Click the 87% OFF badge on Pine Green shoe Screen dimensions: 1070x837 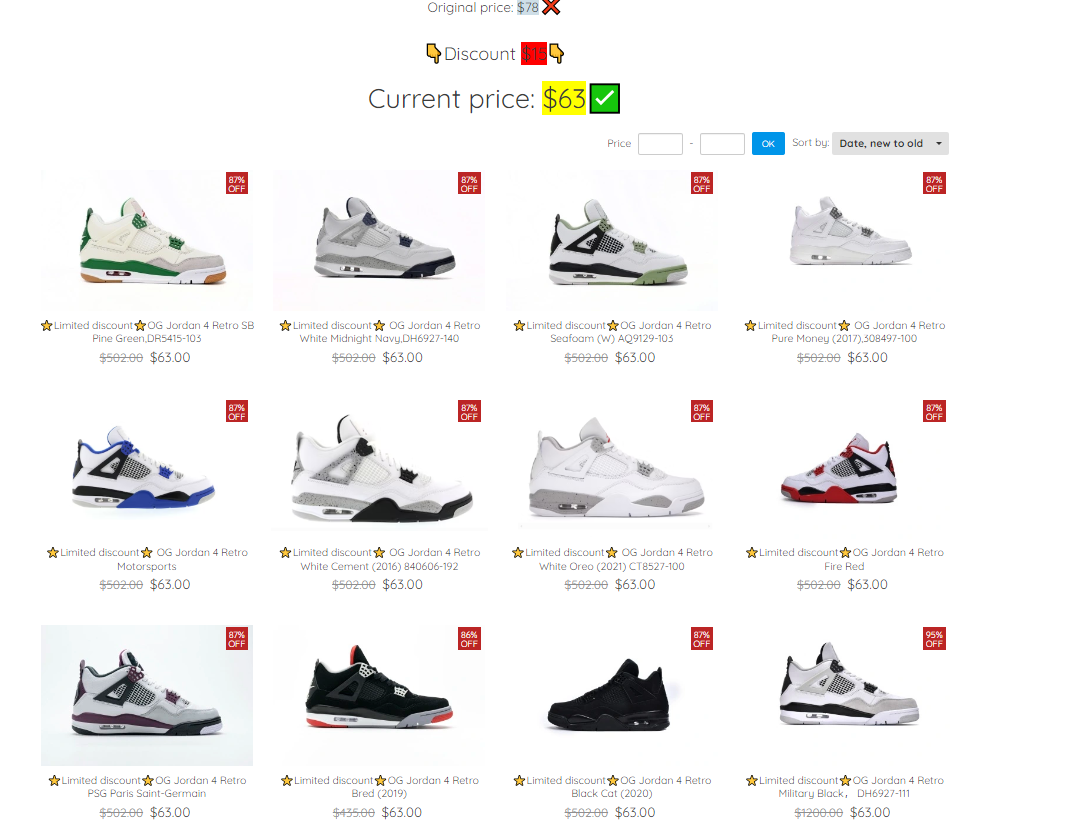(237, 183)
